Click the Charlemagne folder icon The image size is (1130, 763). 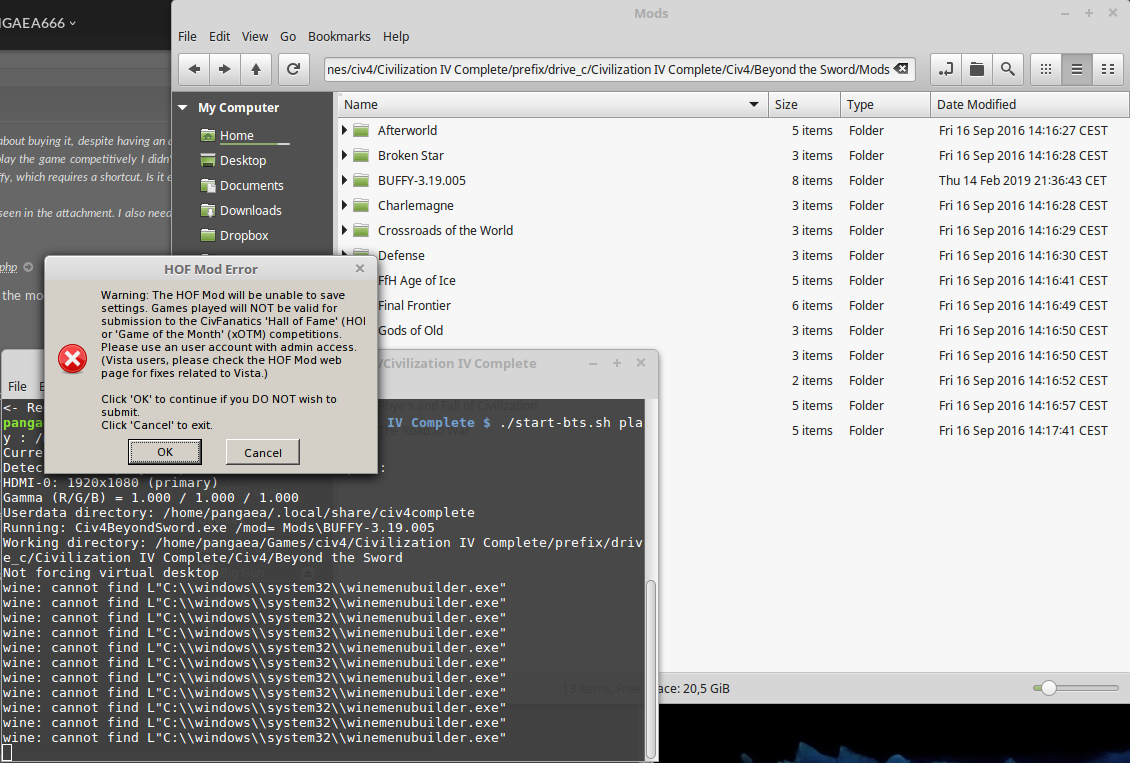361,205
